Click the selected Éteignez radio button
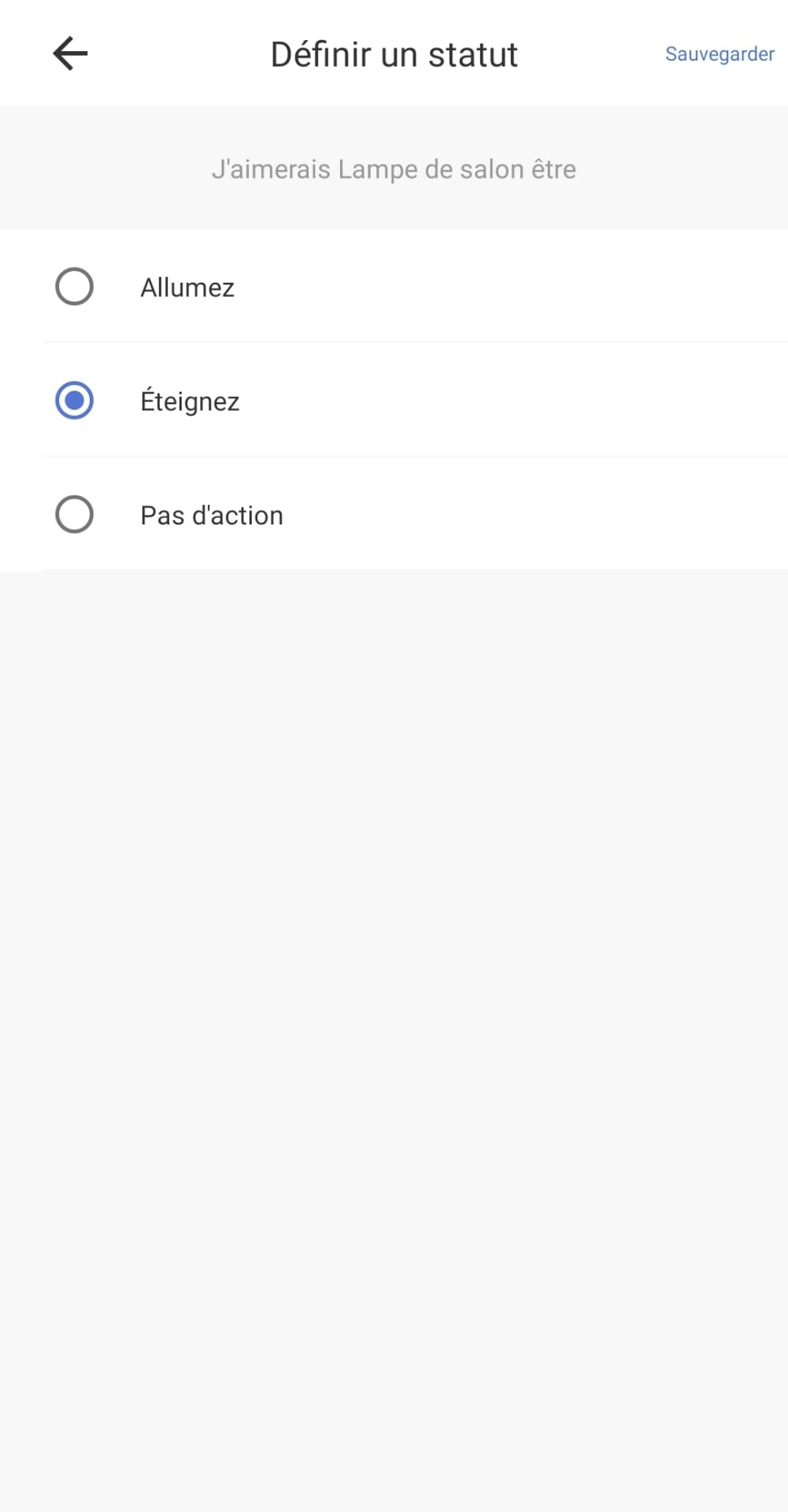788x1512 pixels. [x=75, y=401]
